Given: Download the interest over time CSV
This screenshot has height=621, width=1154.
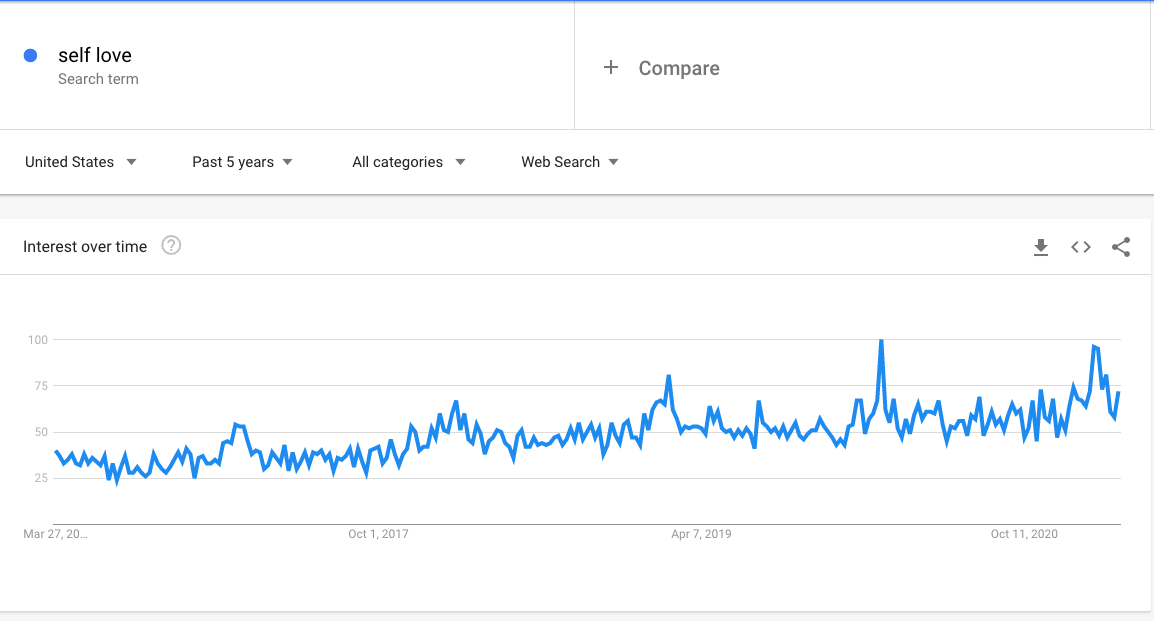Looking at the screenshot, I should (1041, 247).
